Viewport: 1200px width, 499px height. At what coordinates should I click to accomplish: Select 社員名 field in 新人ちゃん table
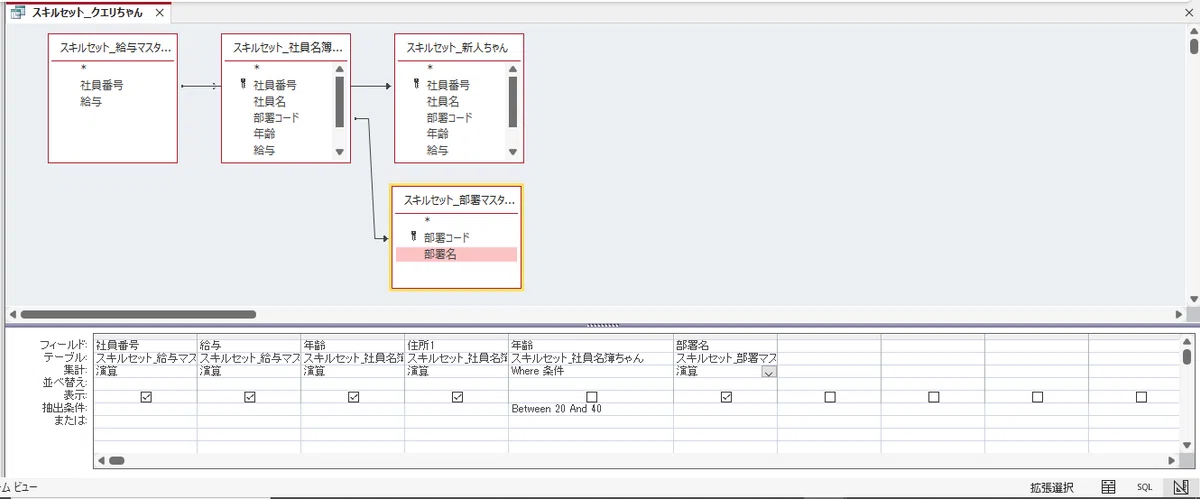443,102
